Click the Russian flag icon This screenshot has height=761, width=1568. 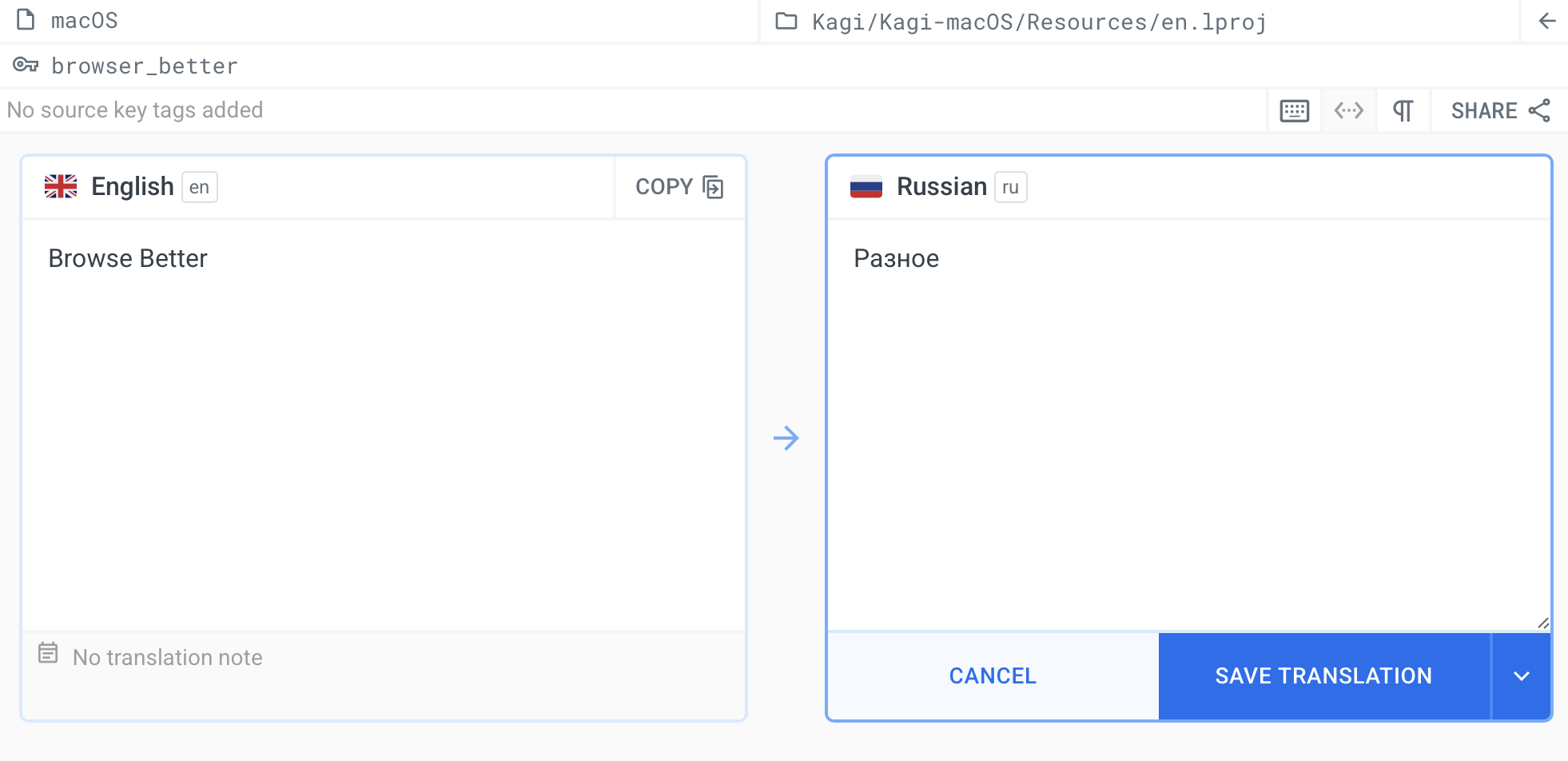tap(866, 187)
